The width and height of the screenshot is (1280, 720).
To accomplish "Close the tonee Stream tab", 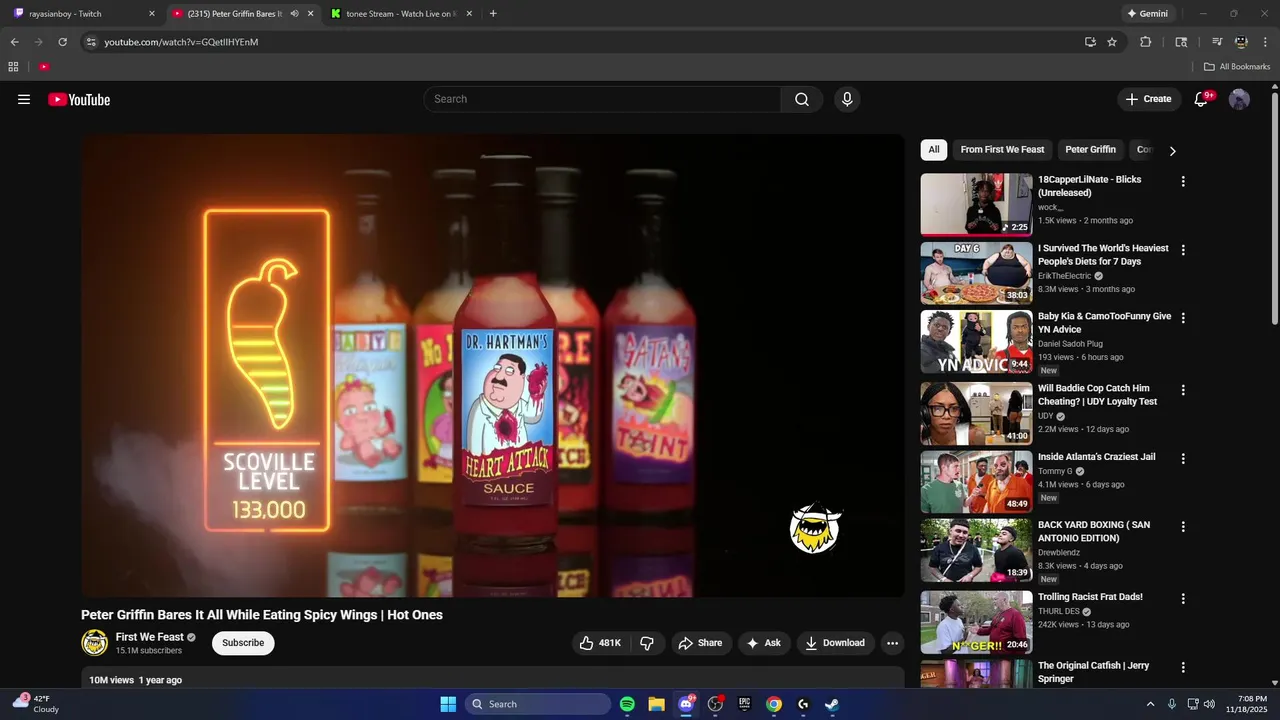I will coord(468,14).
